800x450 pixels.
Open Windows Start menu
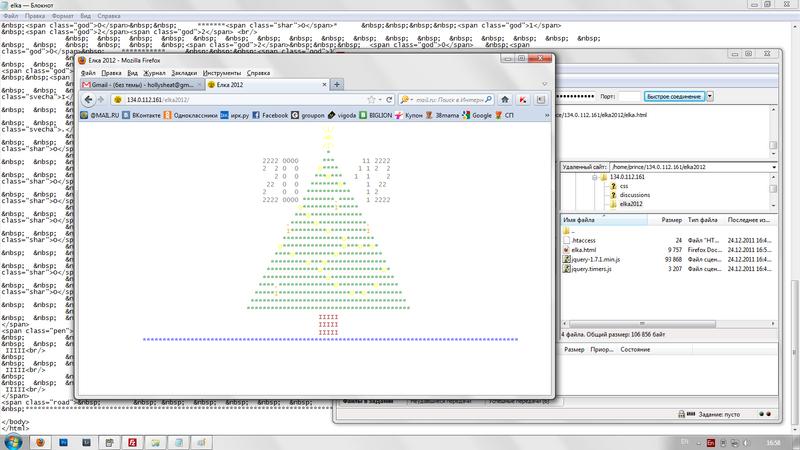14,442
